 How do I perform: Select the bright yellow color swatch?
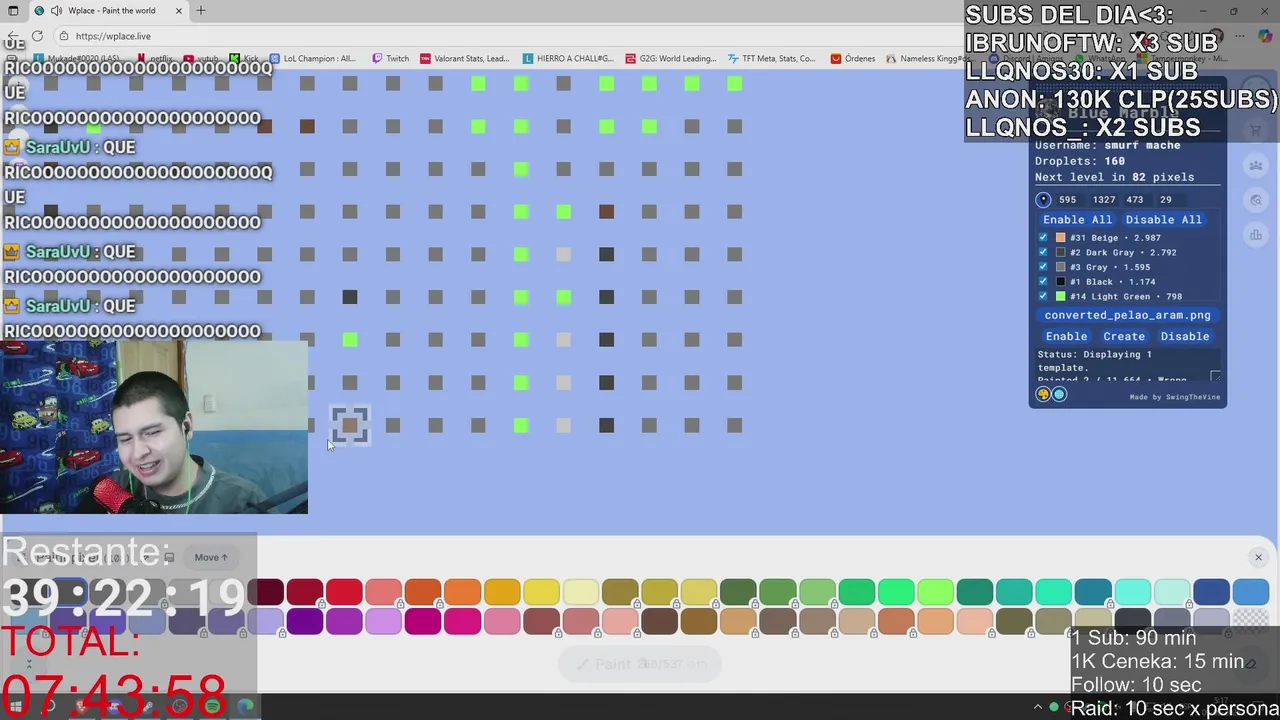(x=541, y=592)
